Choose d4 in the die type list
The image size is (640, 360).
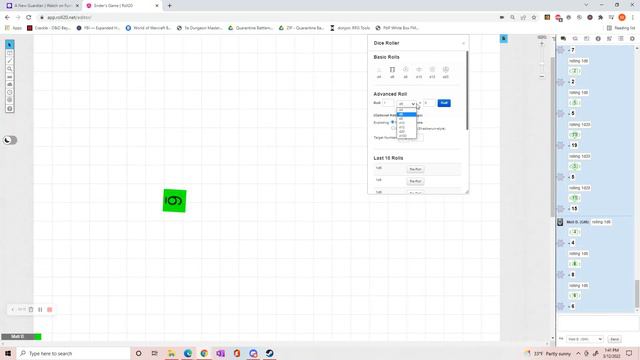407,110
